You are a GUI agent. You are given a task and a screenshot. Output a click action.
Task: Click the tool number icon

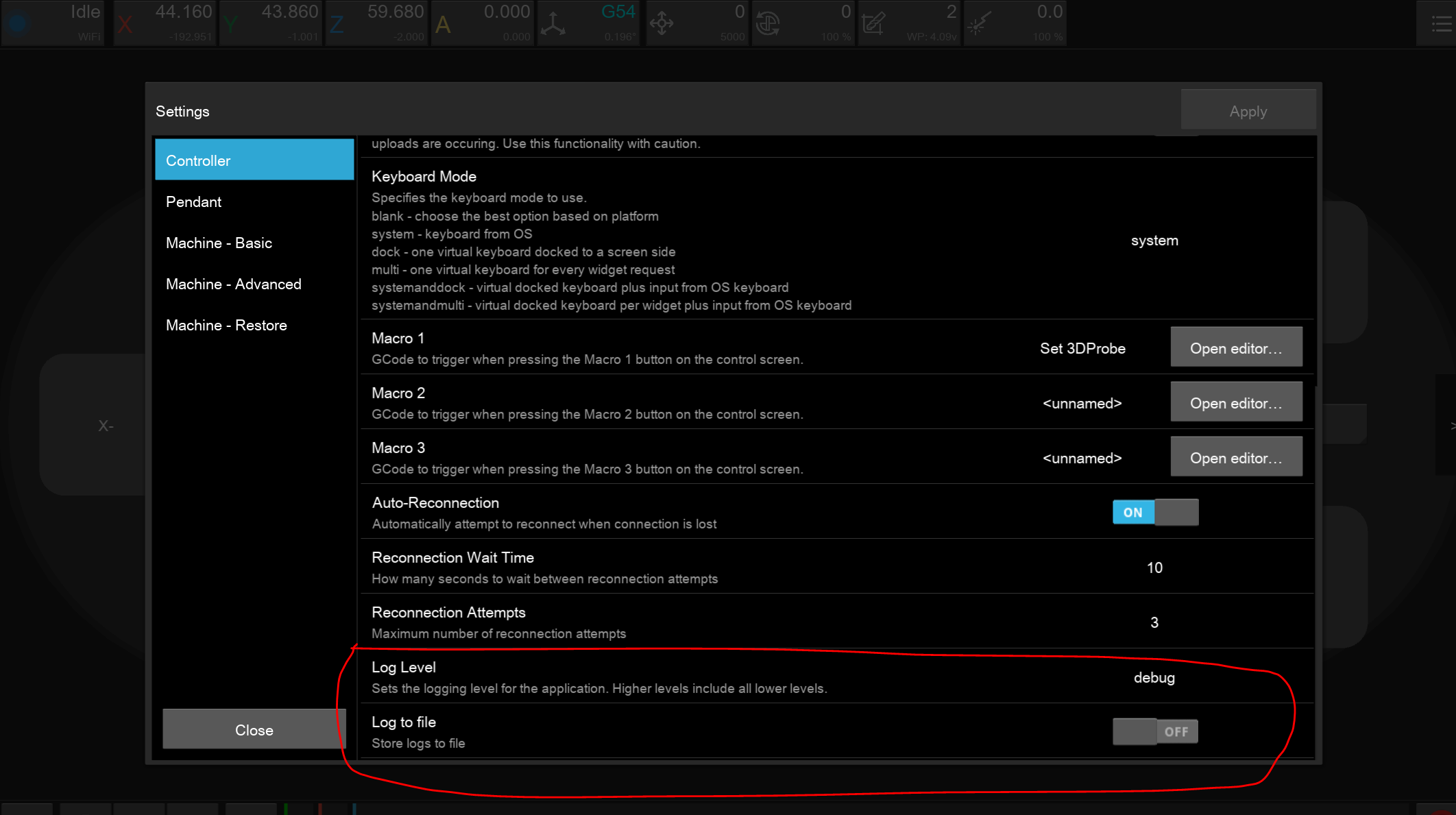(873, 24)
